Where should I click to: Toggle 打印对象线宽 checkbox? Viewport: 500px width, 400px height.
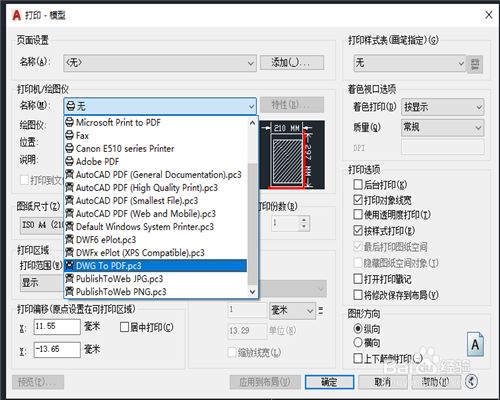tap(358, 200)
